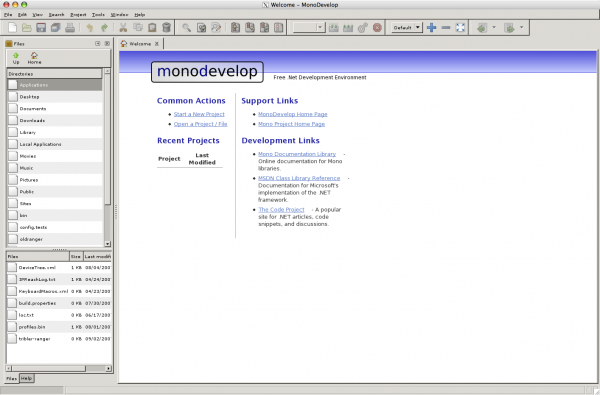Click the Paste clipboard icon
Screen dimensions: 600x395
click(152, 28)
